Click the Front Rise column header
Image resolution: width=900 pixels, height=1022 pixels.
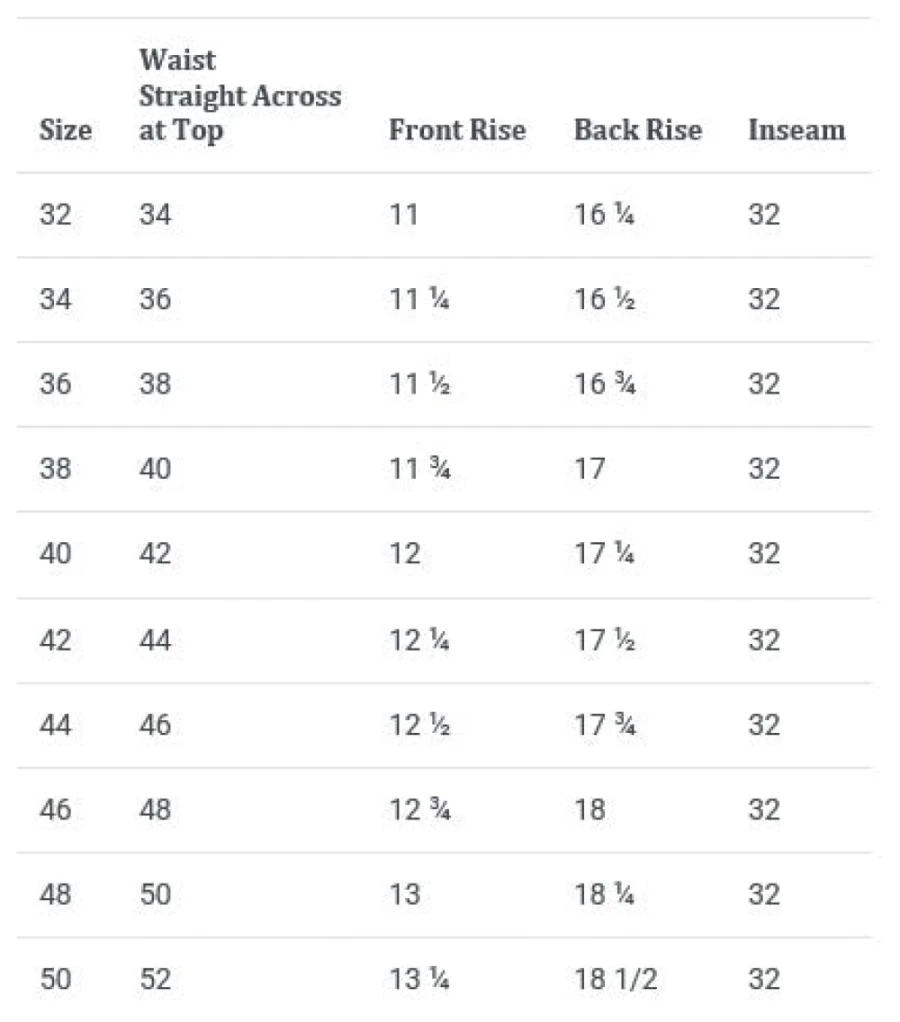click(x=457, y=130)
